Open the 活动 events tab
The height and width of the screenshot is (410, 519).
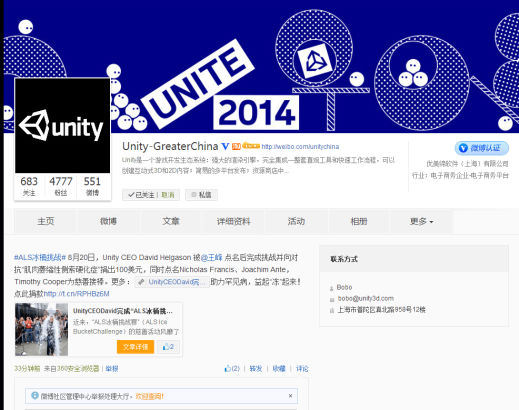(296, 221)
